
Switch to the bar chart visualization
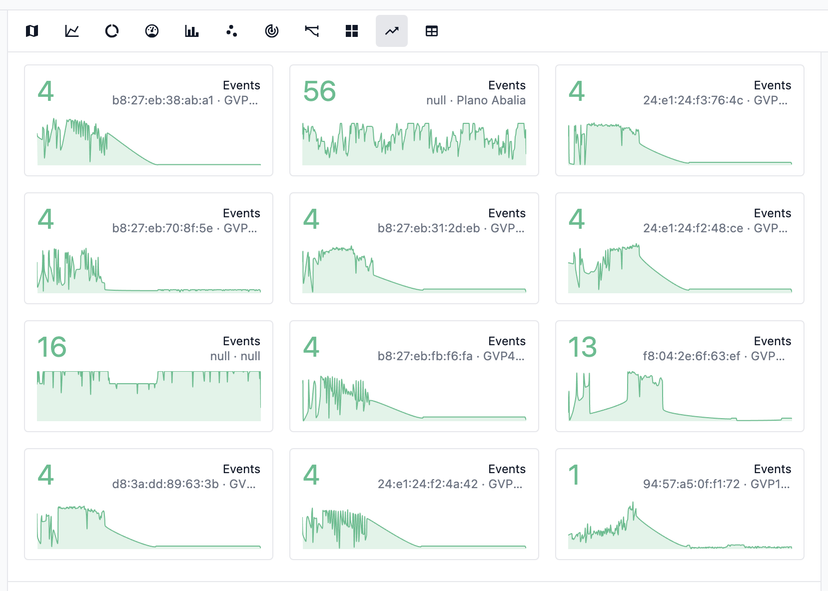pyautogui.click(x=192, y=31)
